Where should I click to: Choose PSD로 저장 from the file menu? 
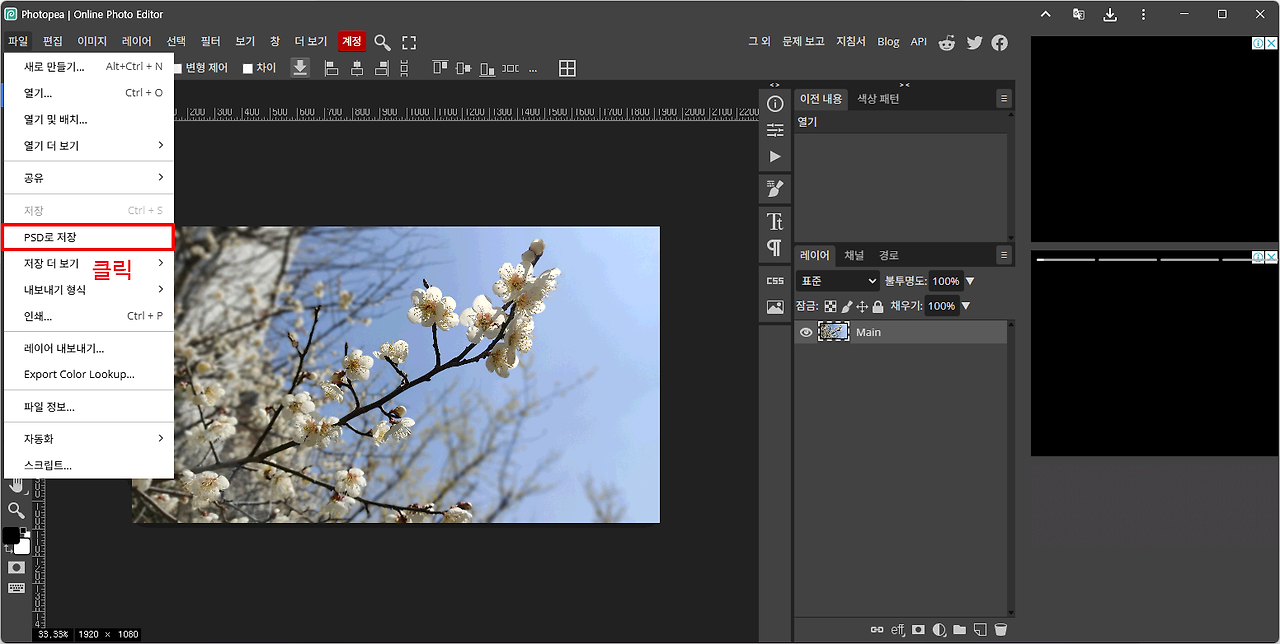coord(88,237)
